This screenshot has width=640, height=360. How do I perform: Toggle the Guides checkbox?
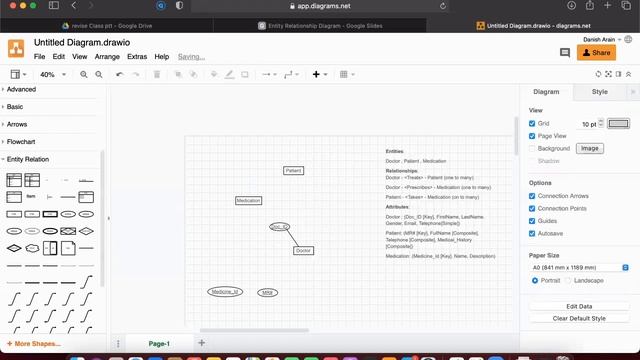[532, 221]
